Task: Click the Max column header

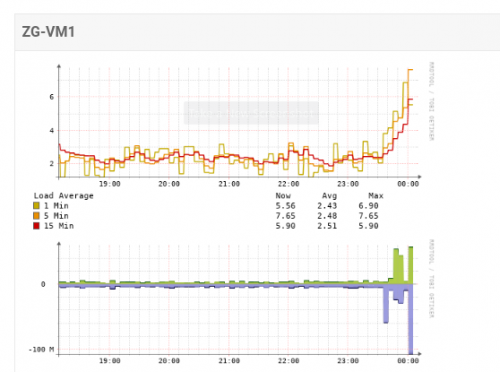Action: (x=376, y=196)
